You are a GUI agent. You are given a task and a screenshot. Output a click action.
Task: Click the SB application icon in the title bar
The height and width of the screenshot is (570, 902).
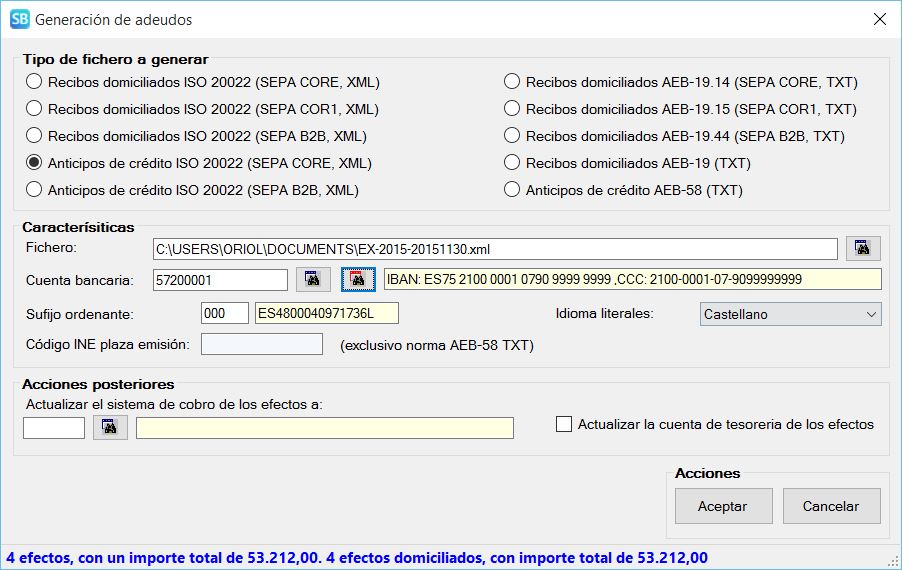tap(19, 19)
